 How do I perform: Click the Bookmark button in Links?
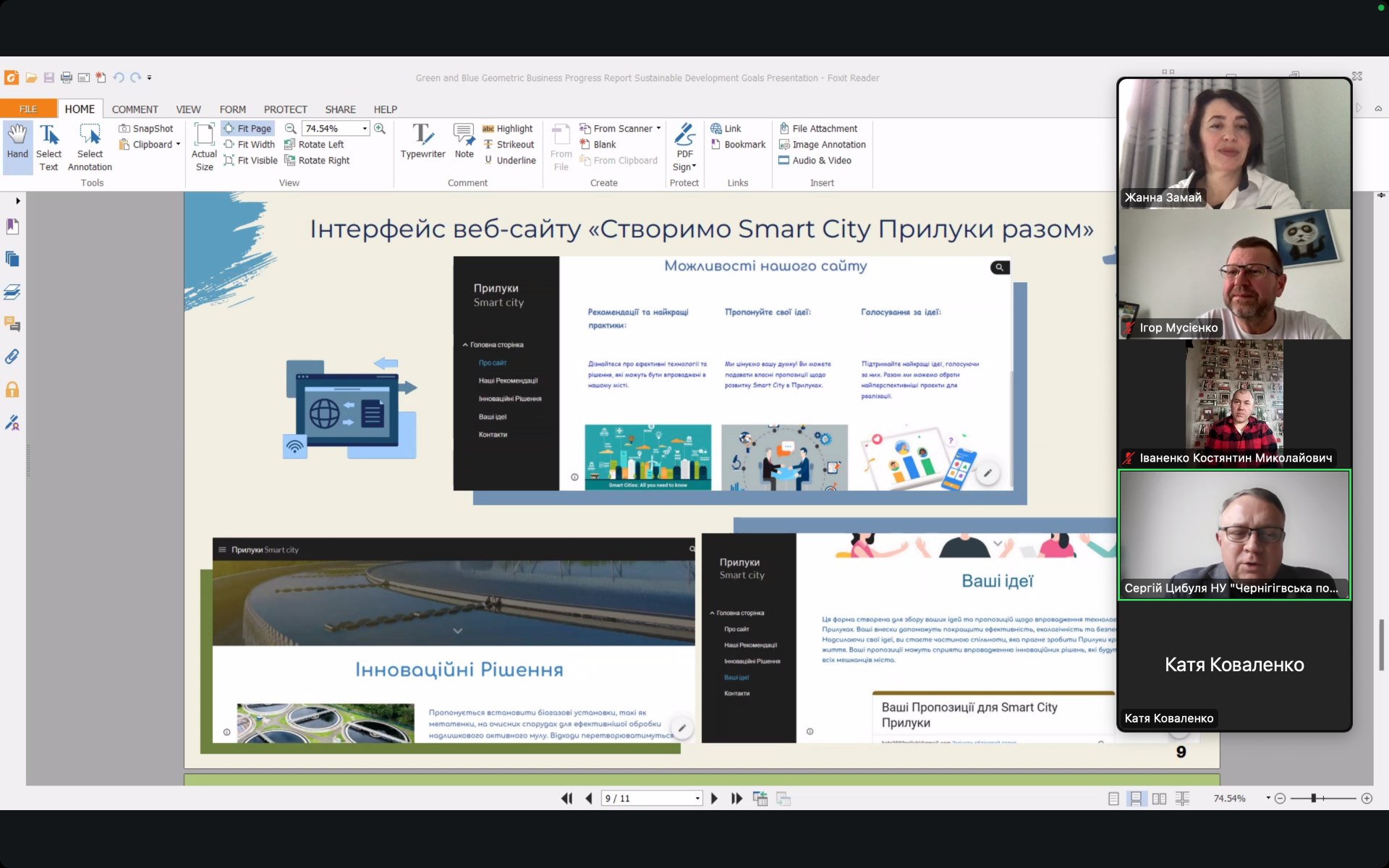[x=738, y=145]
